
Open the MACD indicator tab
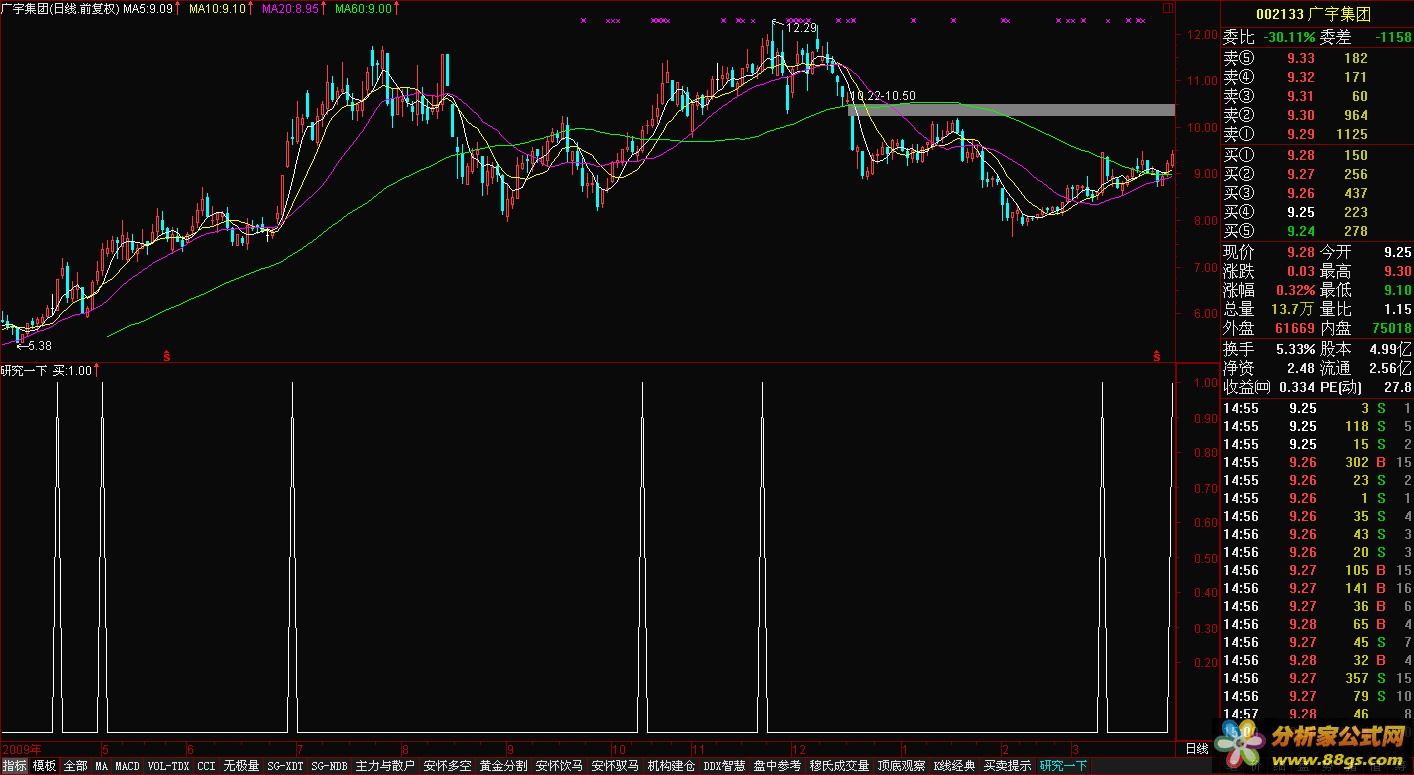(128, 766)
